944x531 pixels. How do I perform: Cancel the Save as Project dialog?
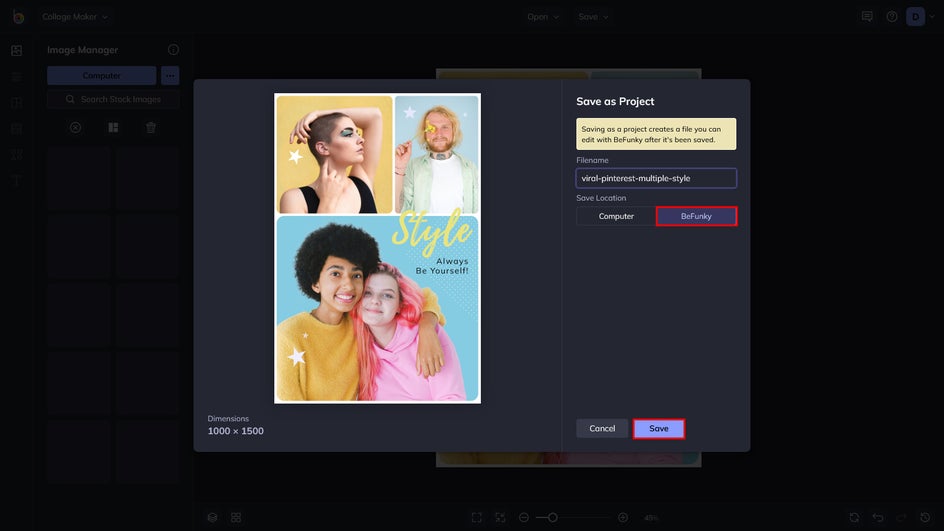pos(602,428)
